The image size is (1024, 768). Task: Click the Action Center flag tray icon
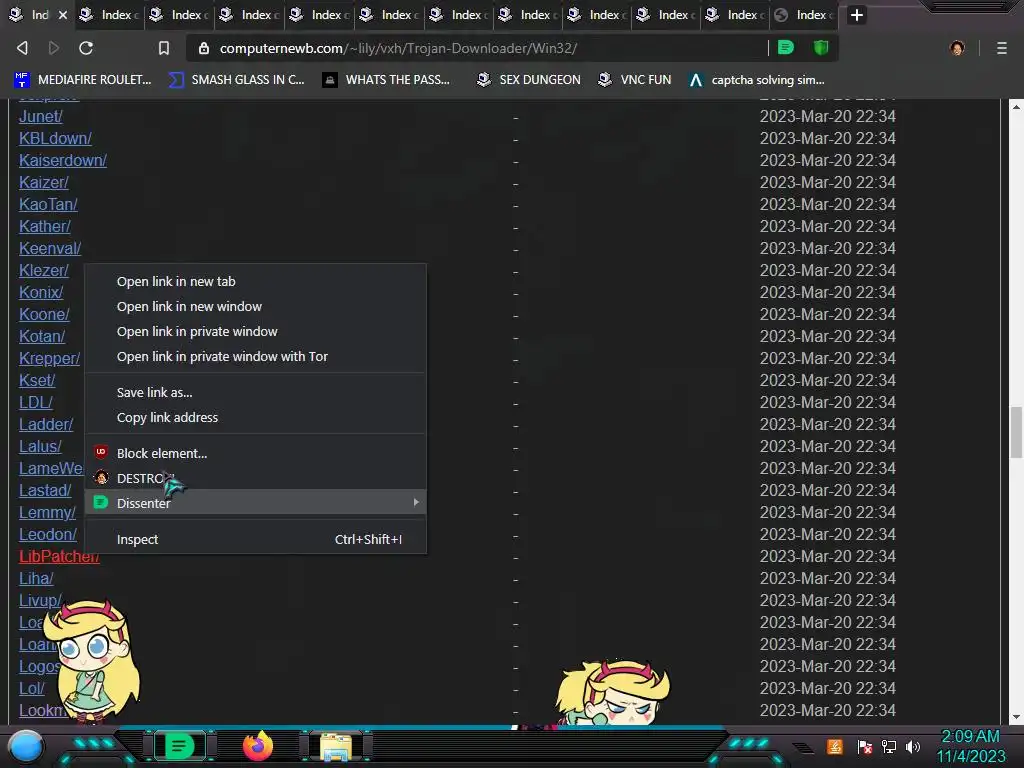coord(865,746)
